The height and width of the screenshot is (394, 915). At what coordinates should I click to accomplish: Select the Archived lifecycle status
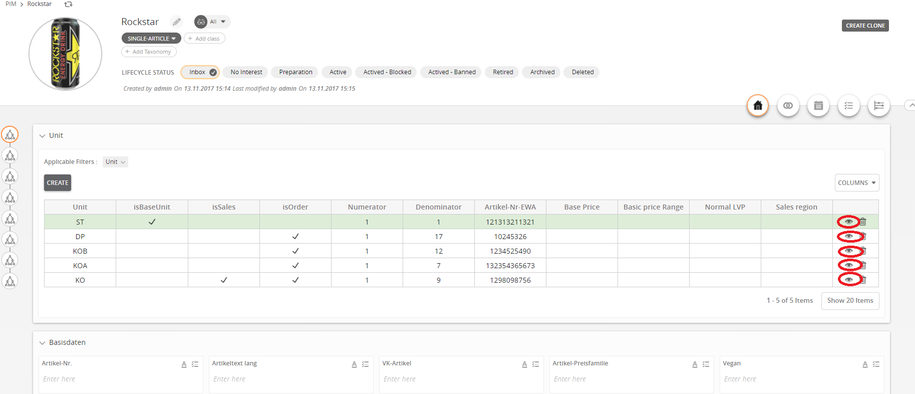pos(542,72)
